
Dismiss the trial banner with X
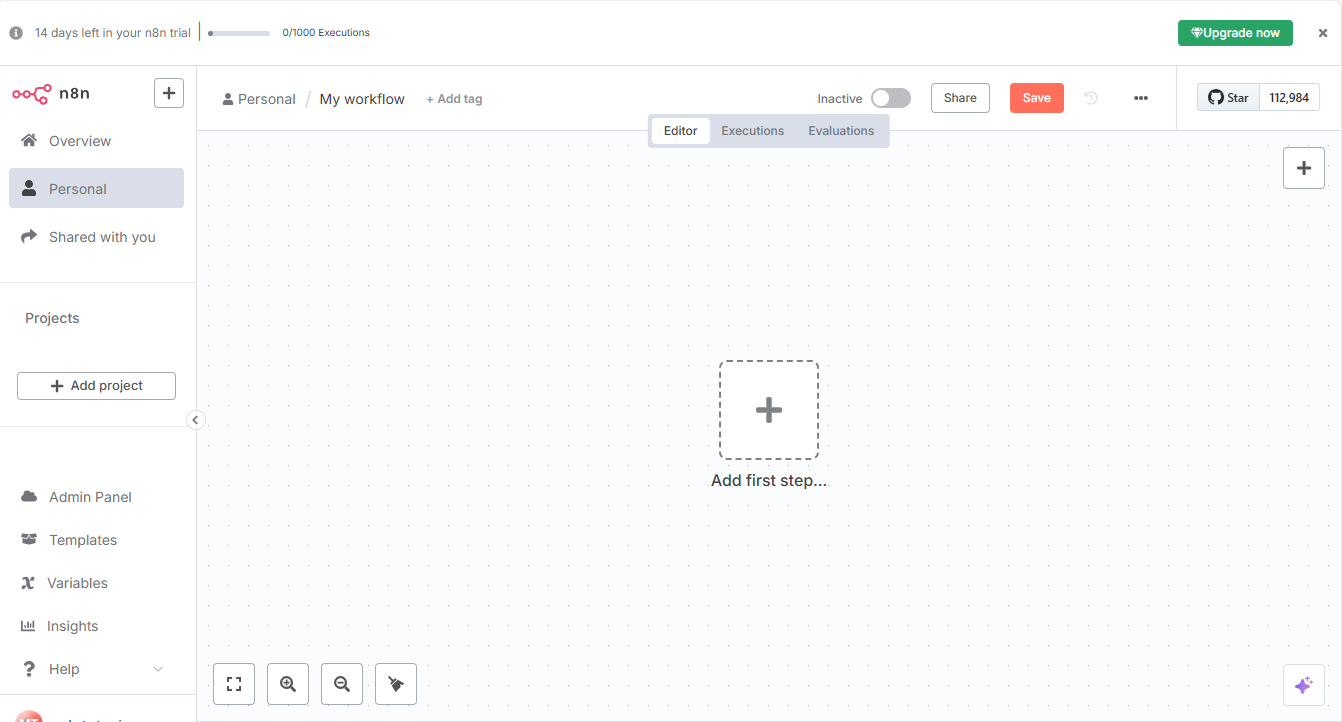1323,33
